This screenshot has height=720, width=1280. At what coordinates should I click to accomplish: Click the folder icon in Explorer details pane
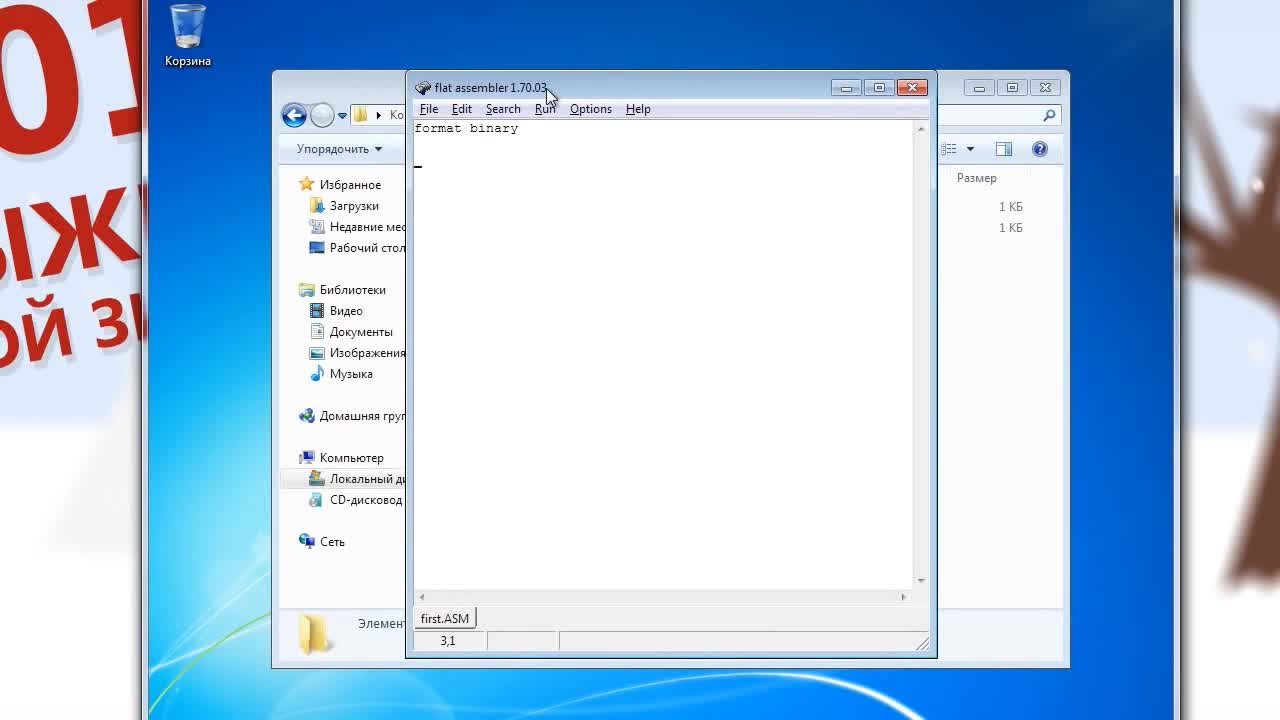coord(313,633)
